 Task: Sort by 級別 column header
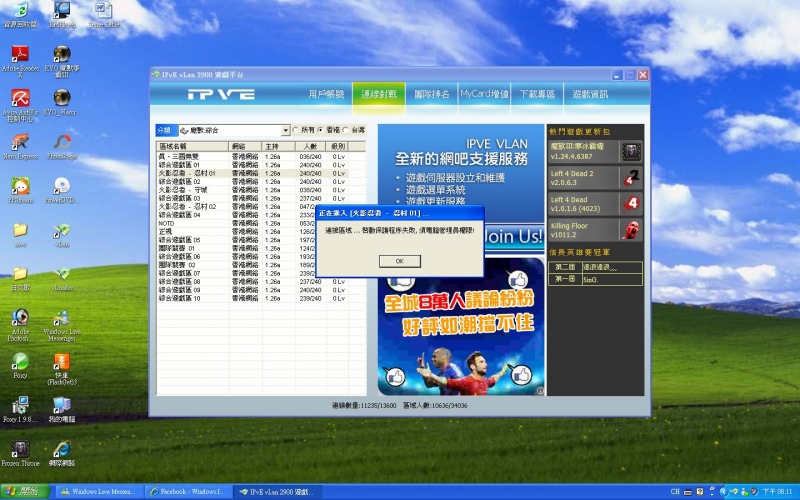(x=337, y=146)
